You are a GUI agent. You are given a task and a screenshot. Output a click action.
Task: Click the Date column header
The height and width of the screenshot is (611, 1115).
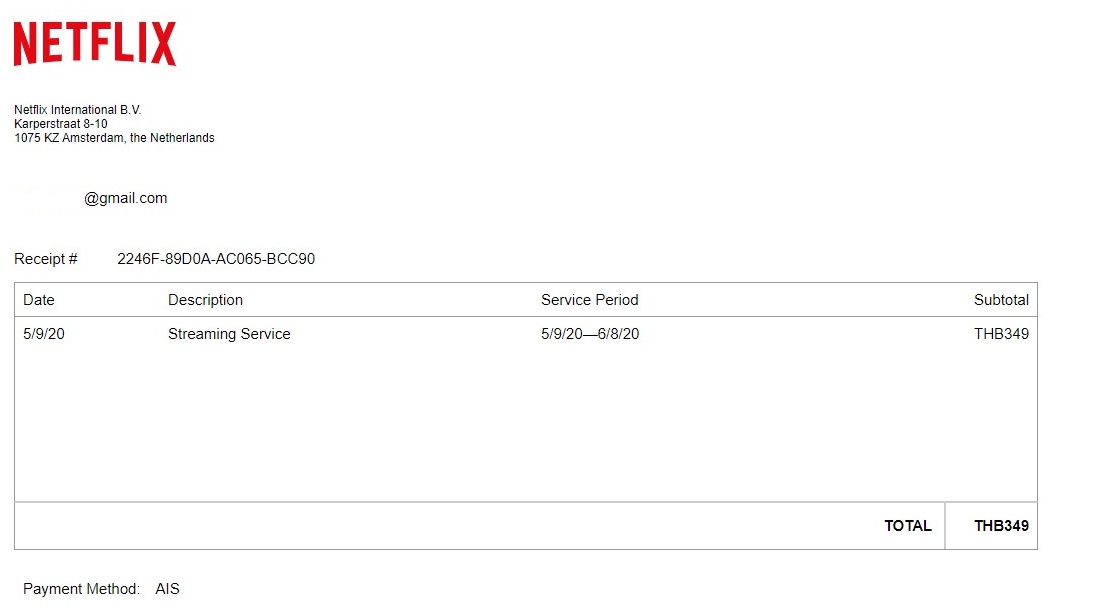(39, 300)
